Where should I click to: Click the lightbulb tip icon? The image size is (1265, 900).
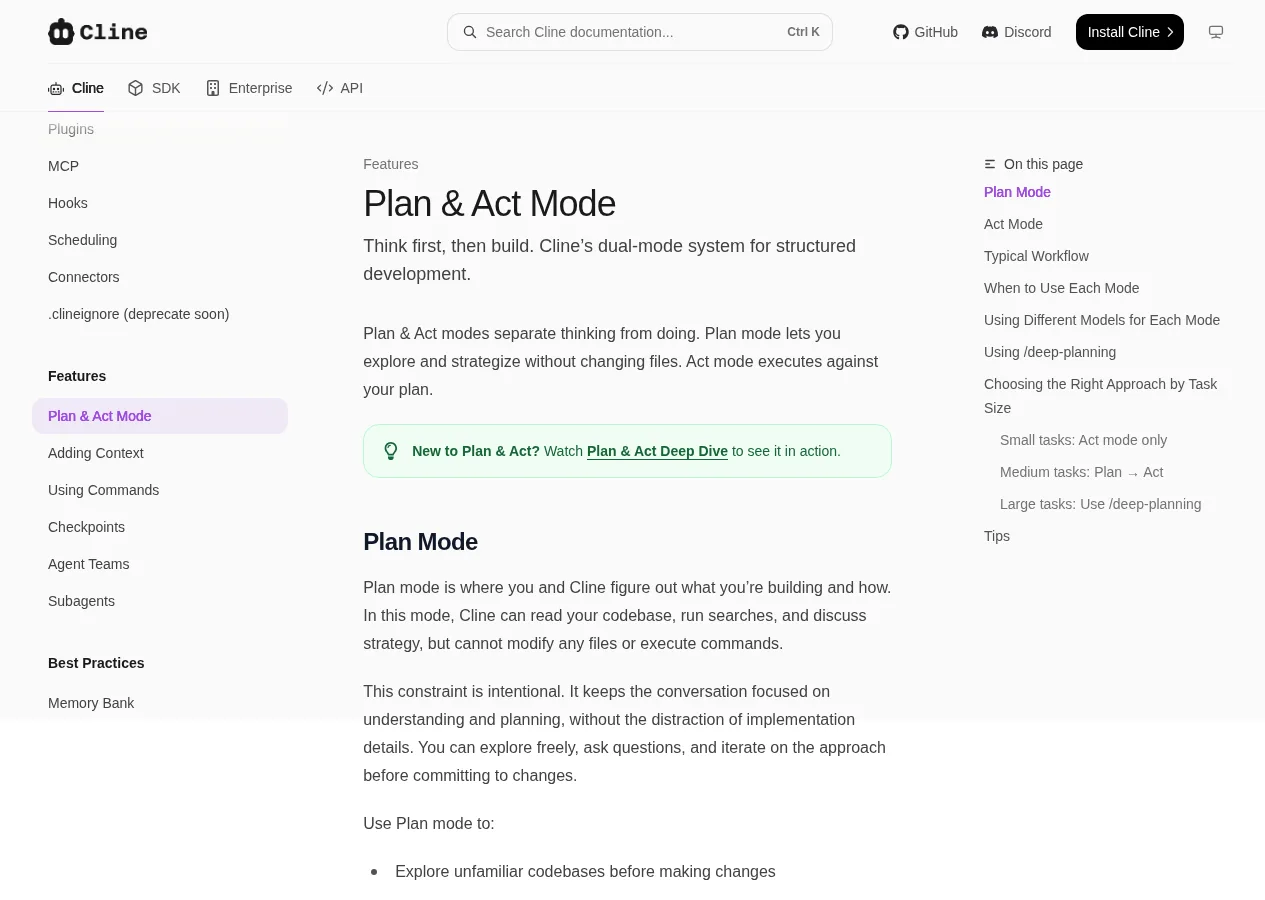tap(391, 451)
